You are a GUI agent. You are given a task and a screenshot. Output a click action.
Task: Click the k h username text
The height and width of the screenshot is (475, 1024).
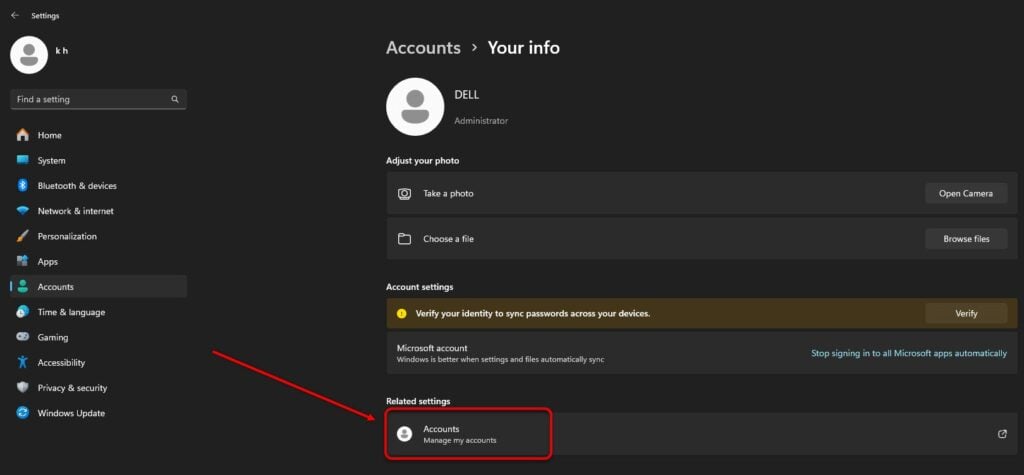pyautogui.click(x=61, y=50)
